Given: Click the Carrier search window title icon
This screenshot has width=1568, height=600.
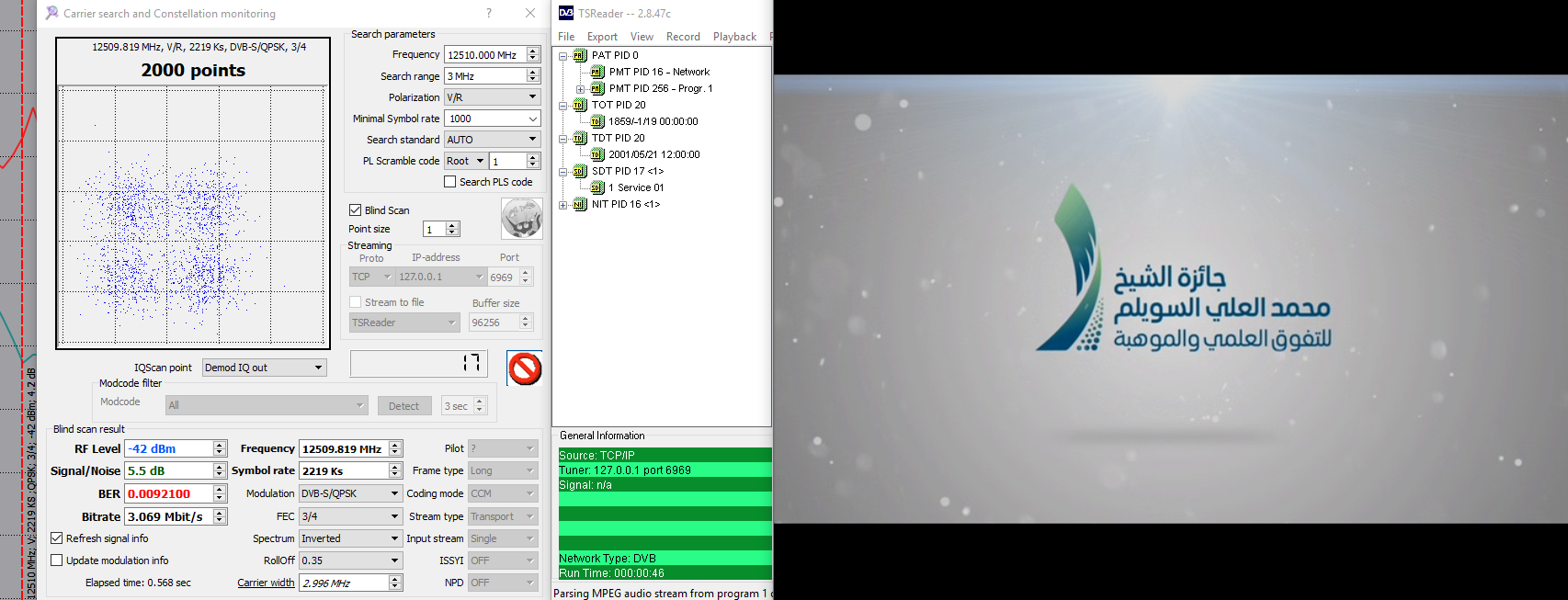Looking at the screenshot, I should 52,13.
